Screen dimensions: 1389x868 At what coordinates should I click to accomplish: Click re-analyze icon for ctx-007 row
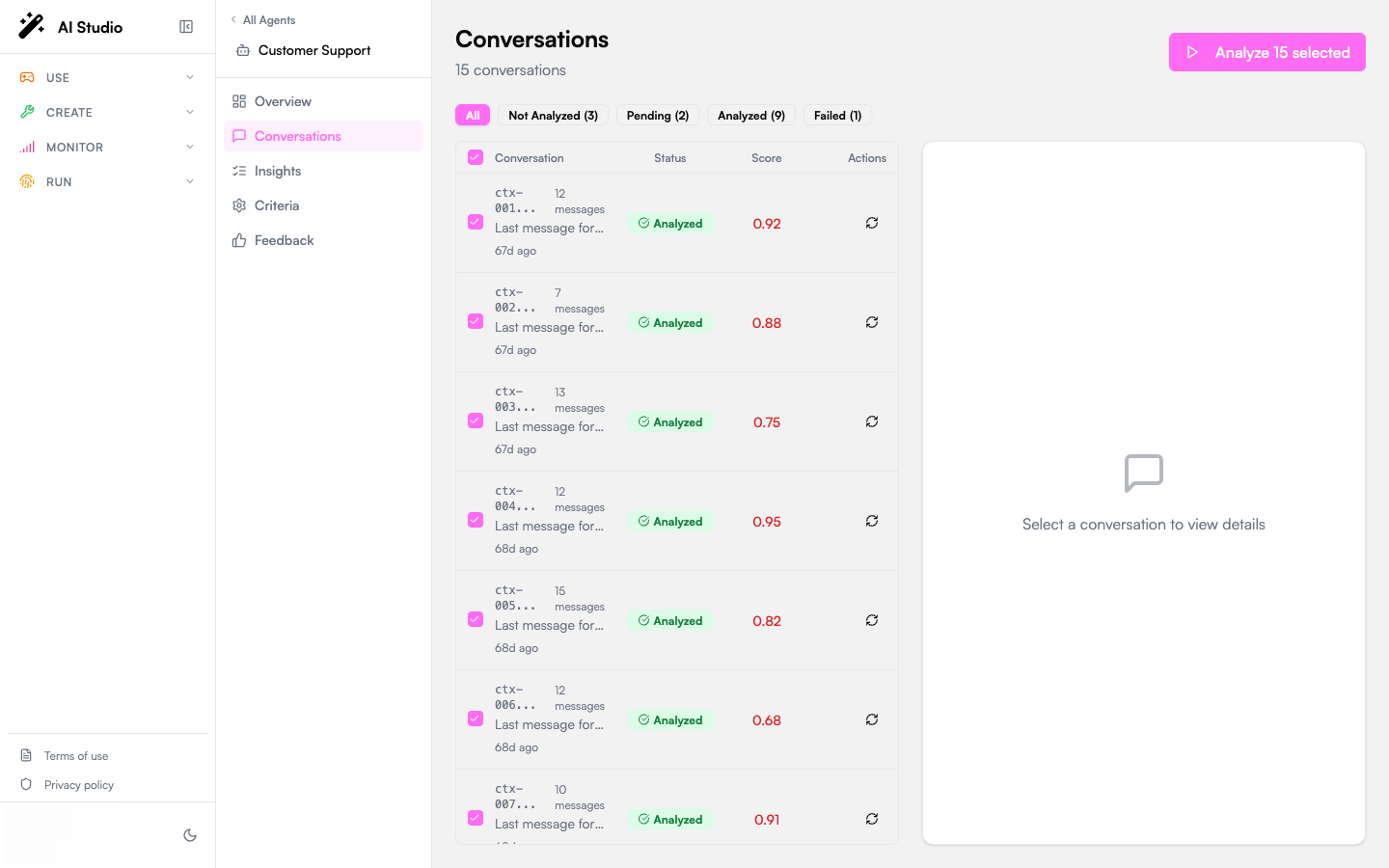point(872,819)
